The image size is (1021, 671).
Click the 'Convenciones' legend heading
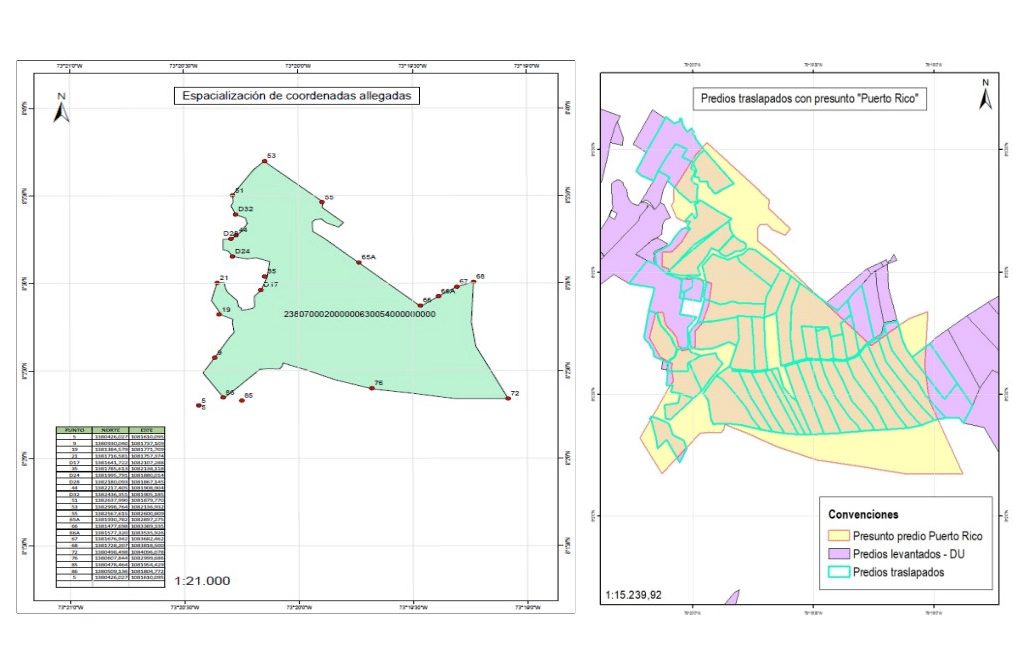pyautogui.click(x=862, y=514)
